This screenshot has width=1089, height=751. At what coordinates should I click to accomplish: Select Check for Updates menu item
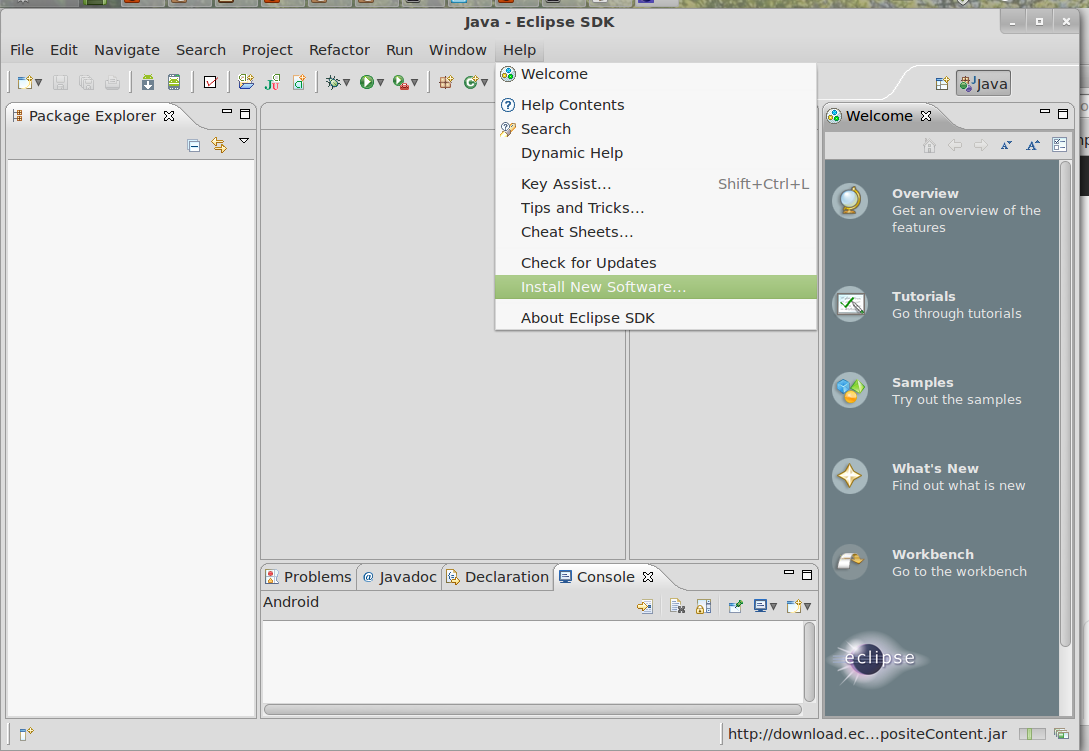(x=656, y=263)
